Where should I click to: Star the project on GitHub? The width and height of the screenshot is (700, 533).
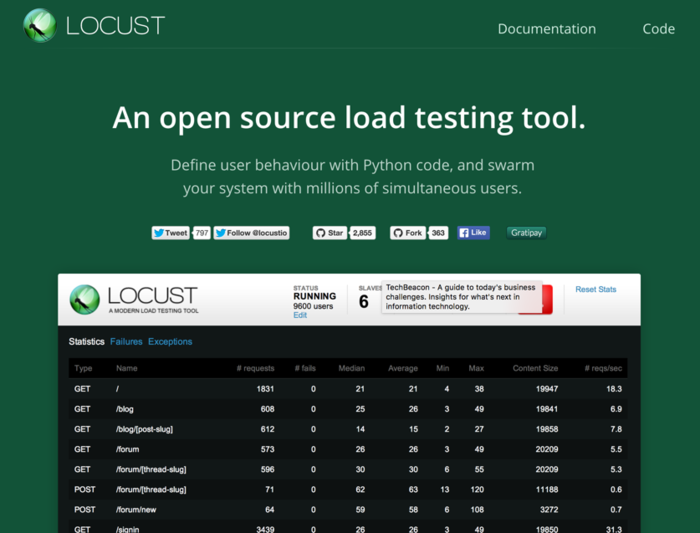tap(330, 233)
